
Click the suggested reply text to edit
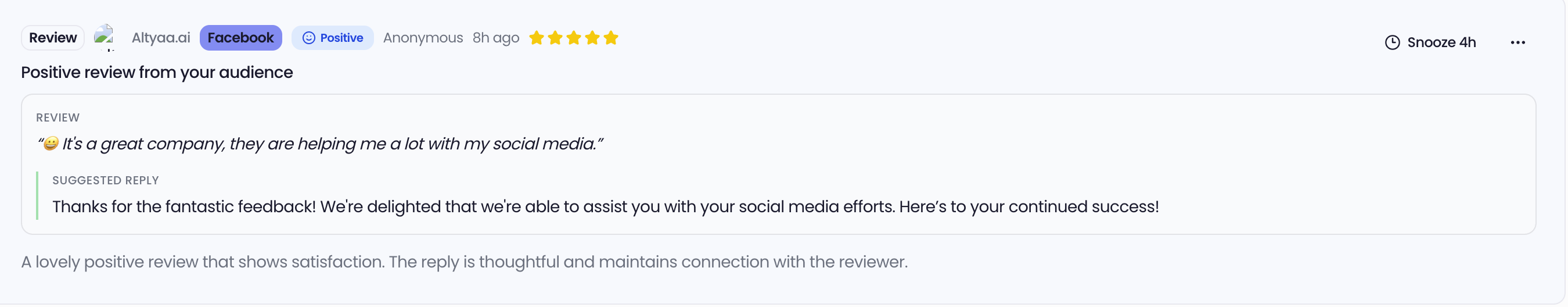pos(605,207)
